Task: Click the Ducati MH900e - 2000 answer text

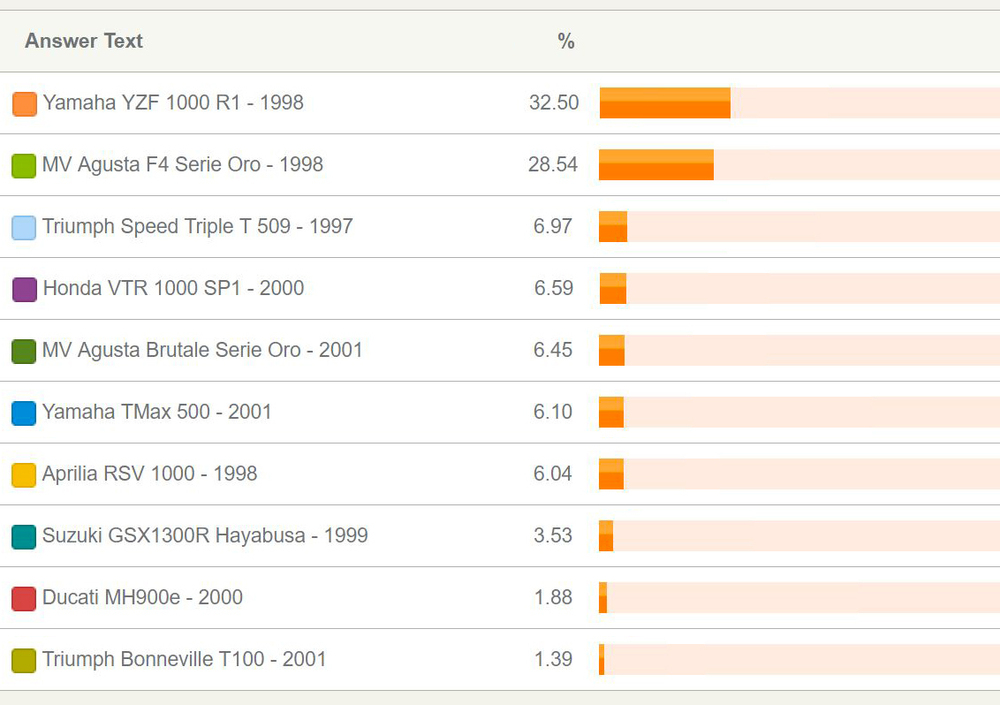Action: tap(142, 597)
